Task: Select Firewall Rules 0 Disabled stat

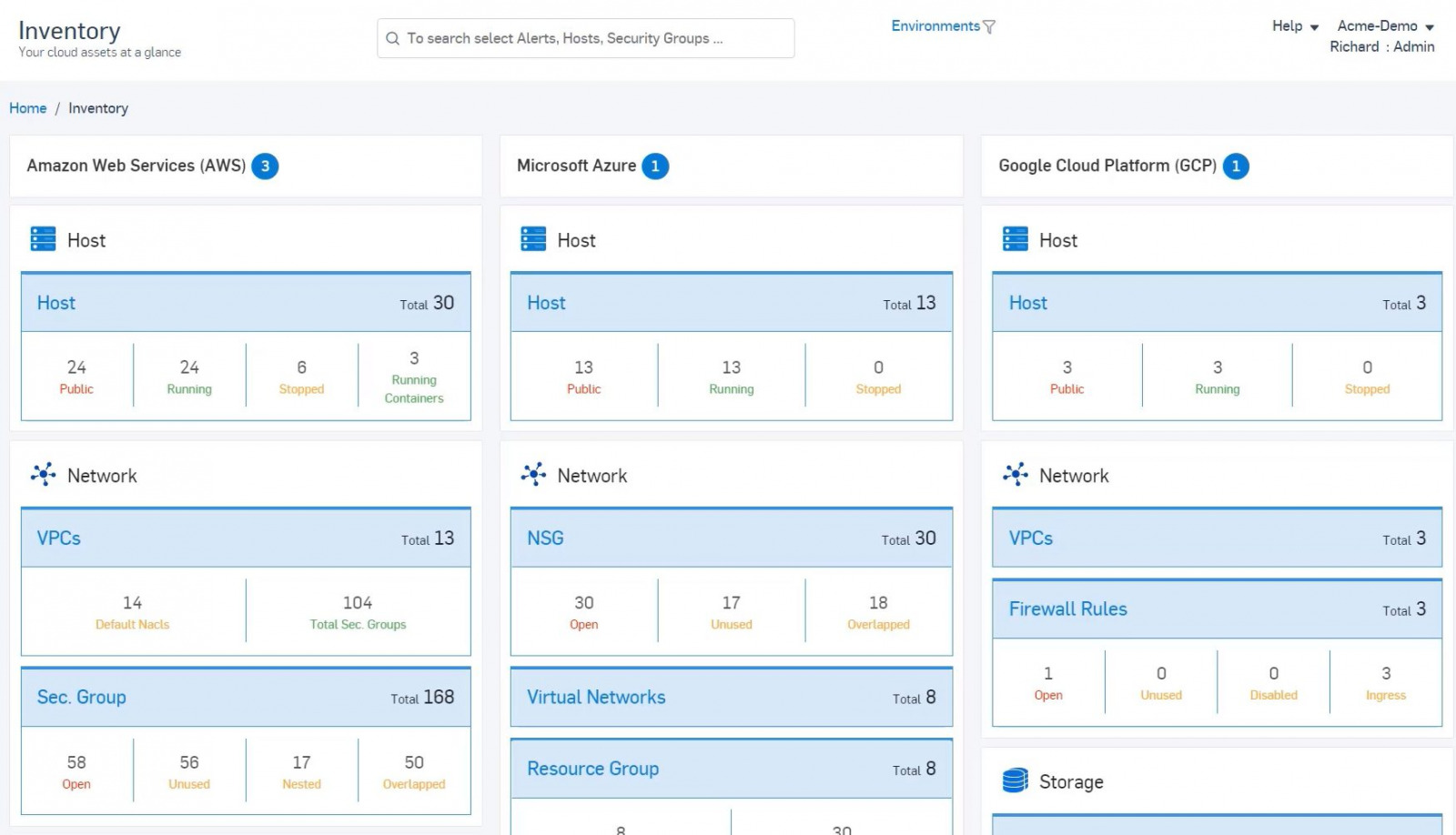Action: [1274, 682]
